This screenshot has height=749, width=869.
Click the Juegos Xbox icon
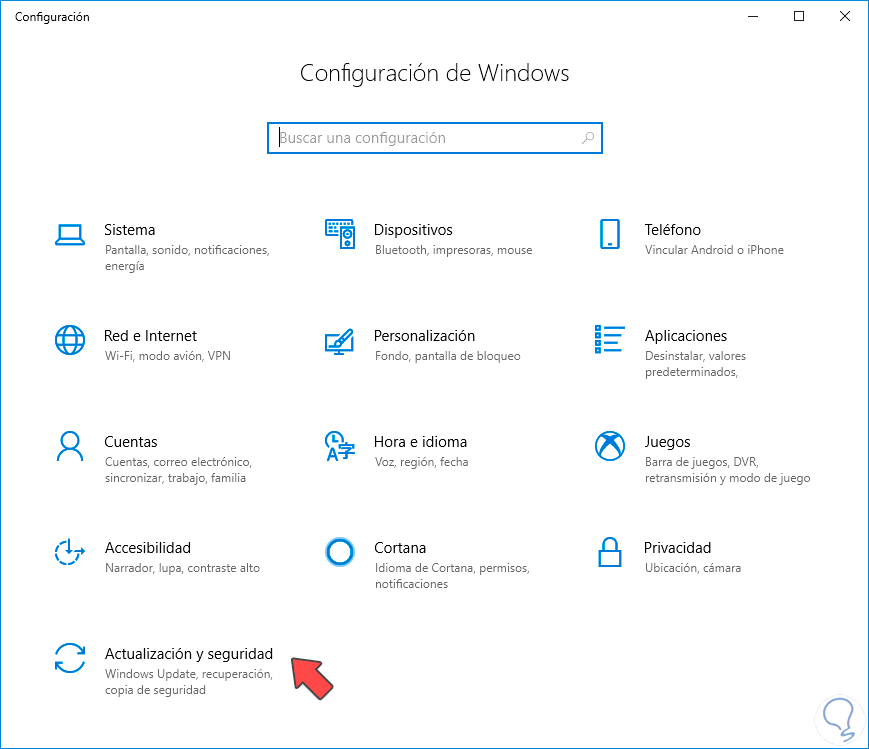[x=610, y=446]
